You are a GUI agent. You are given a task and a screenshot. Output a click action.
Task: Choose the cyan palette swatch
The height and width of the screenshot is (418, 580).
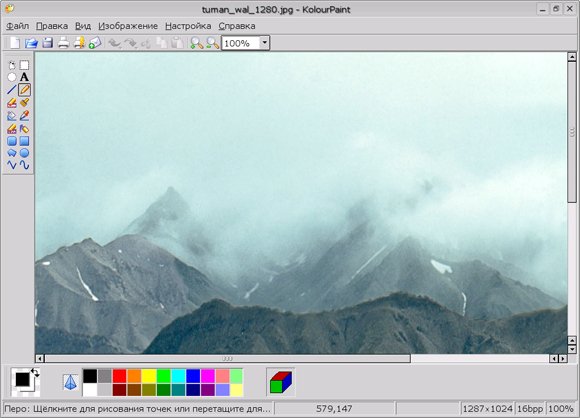click(178, 376)
